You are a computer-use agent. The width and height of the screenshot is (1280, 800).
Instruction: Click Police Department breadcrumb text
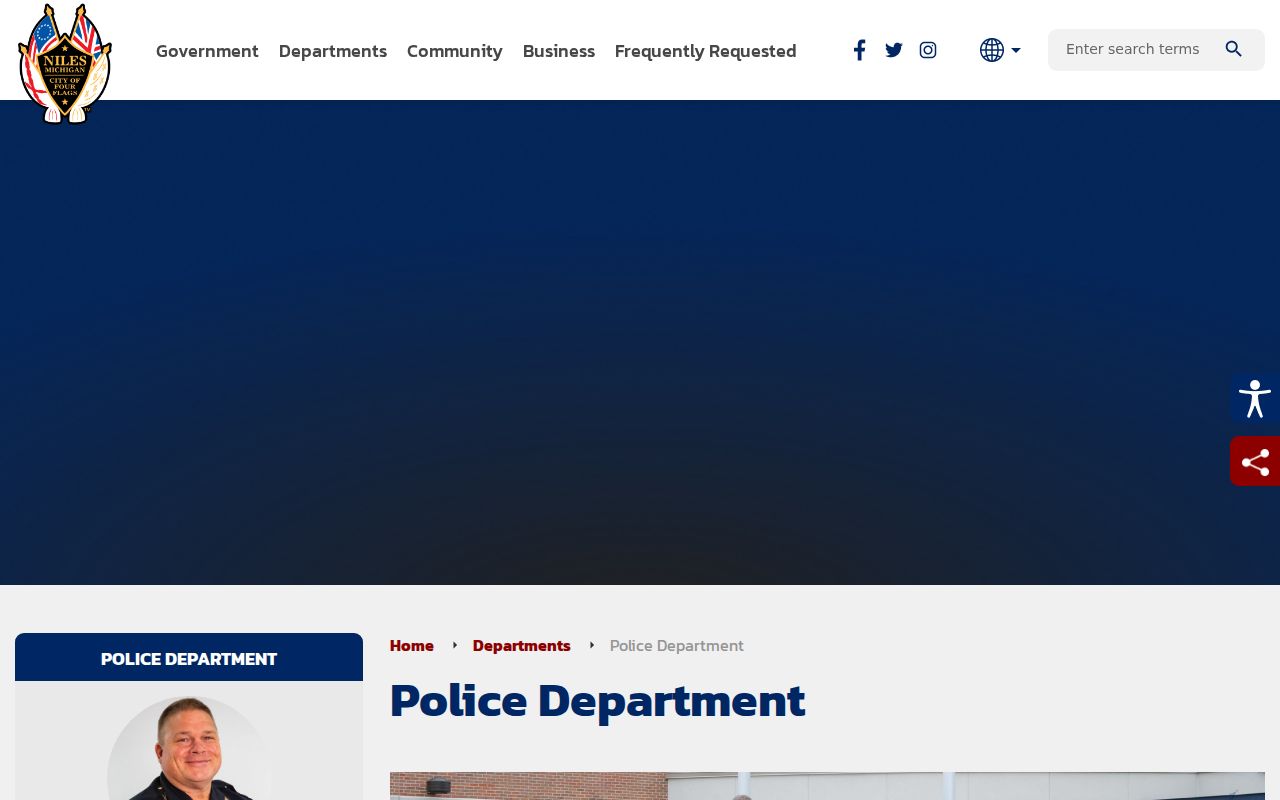pos(677,646)
